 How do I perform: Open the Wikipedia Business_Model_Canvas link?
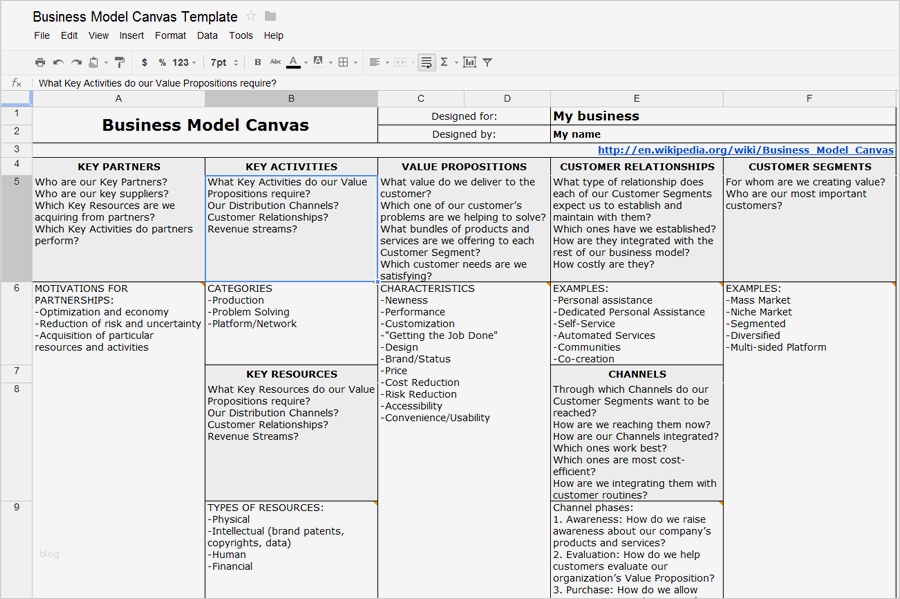point(746,150)
